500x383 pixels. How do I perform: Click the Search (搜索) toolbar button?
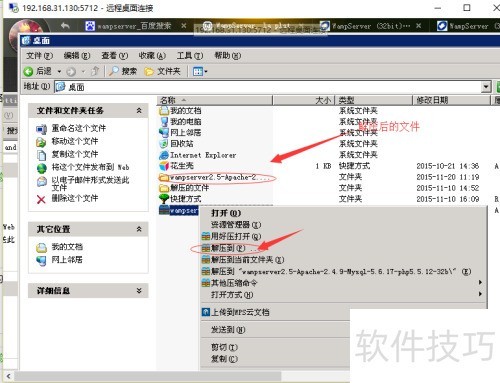(x=123, y=71)
